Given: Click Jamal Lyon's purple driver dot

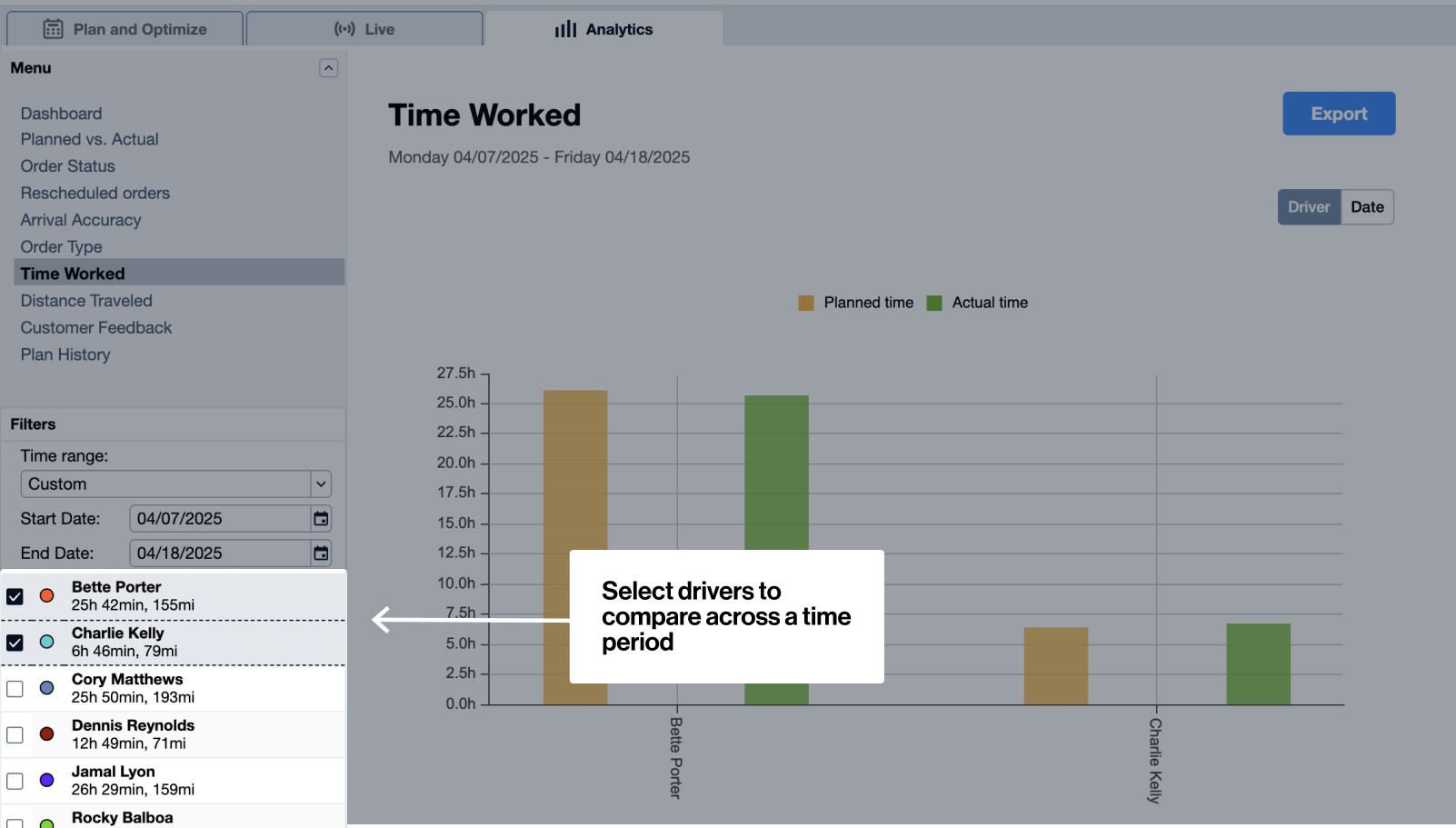Looking at the screenshot, I should [45, 780].
